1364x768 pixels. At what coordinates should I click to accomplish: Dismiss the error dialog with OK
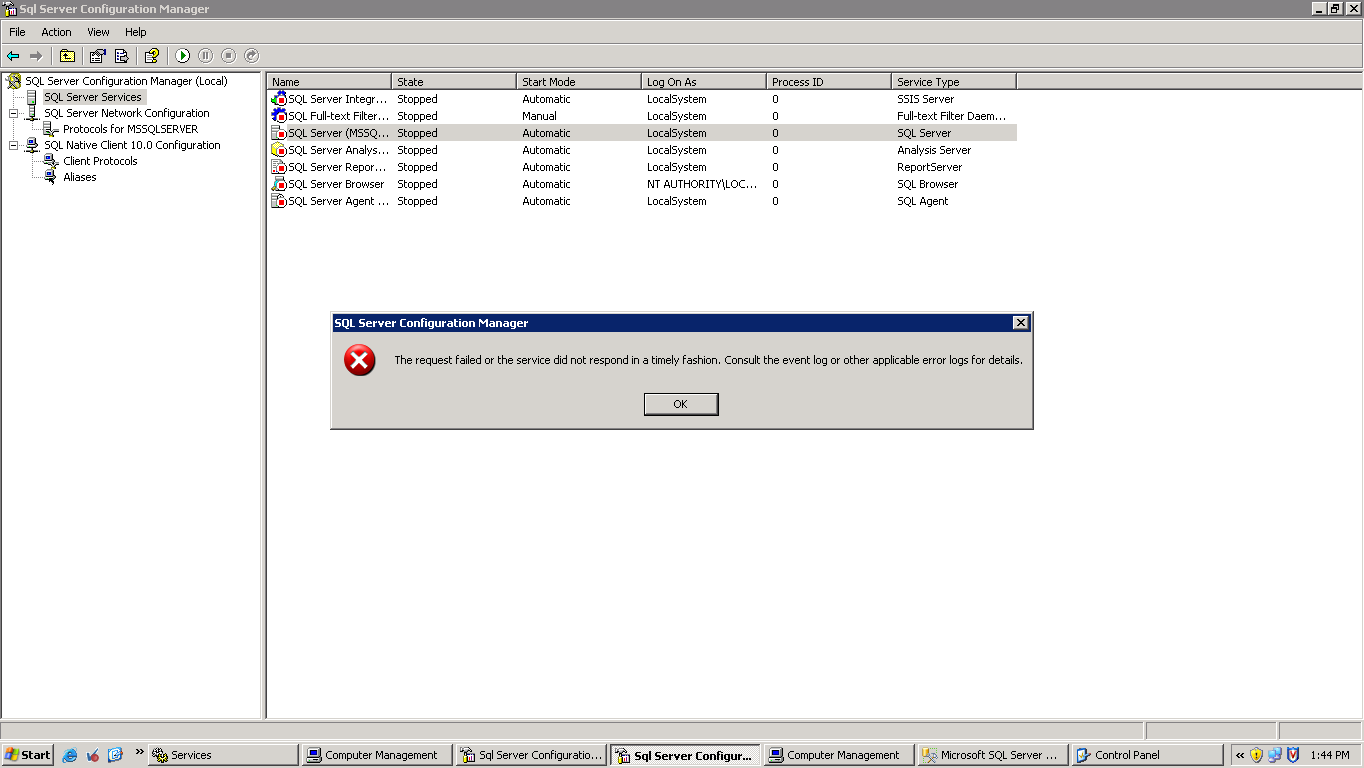pyautogui.click(x=681, y=404)
